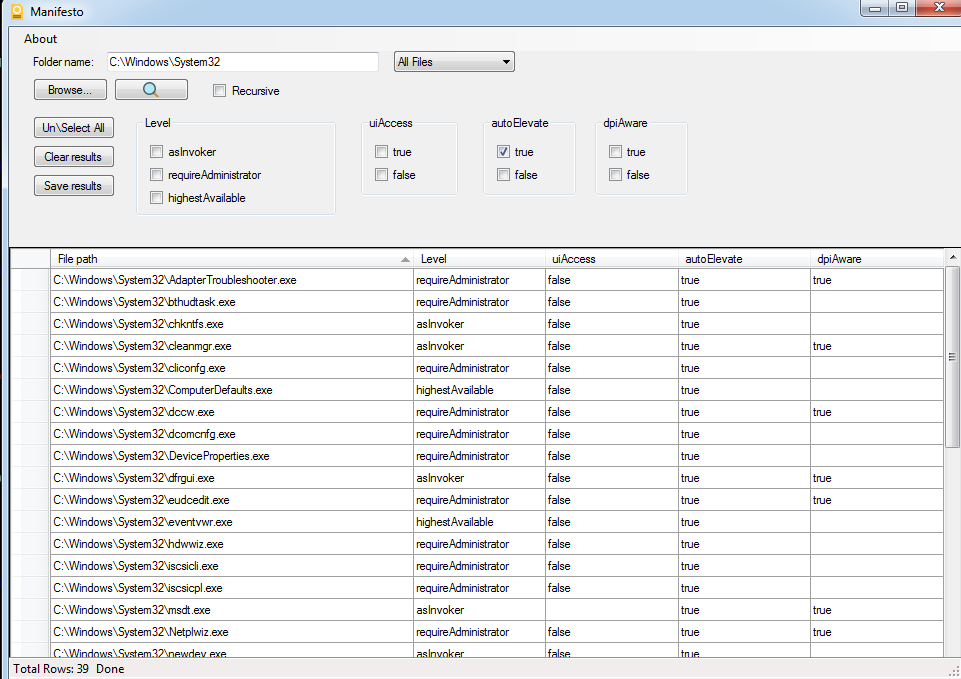Image resolution: width=961 pixels, height=679 pixels.
Task: Click the Manifesto app icon in title bar
Action: click(x=16, y=12)
